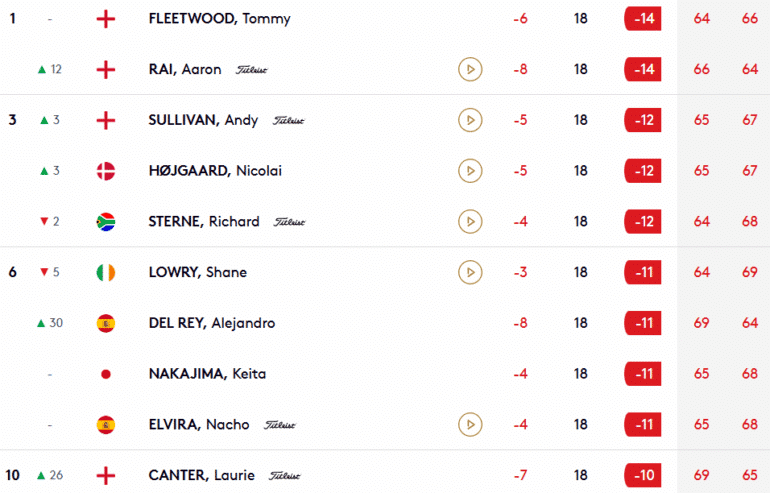Click the Titleist logo next to Rai
Image resolution: width=770 pixels, height=493 pixels.
pyautogui.click(x=252, y=70)
